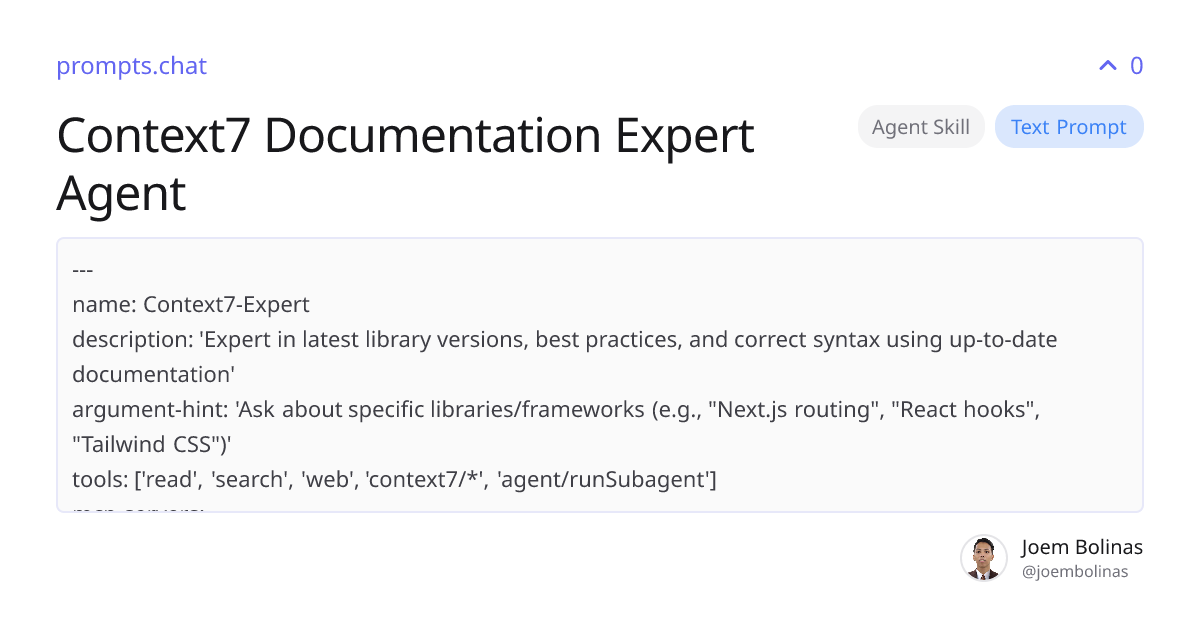The height and width of the screenshot is (630, 1200).
Task: Click the prompts.chat branding text
Action: 131,66
